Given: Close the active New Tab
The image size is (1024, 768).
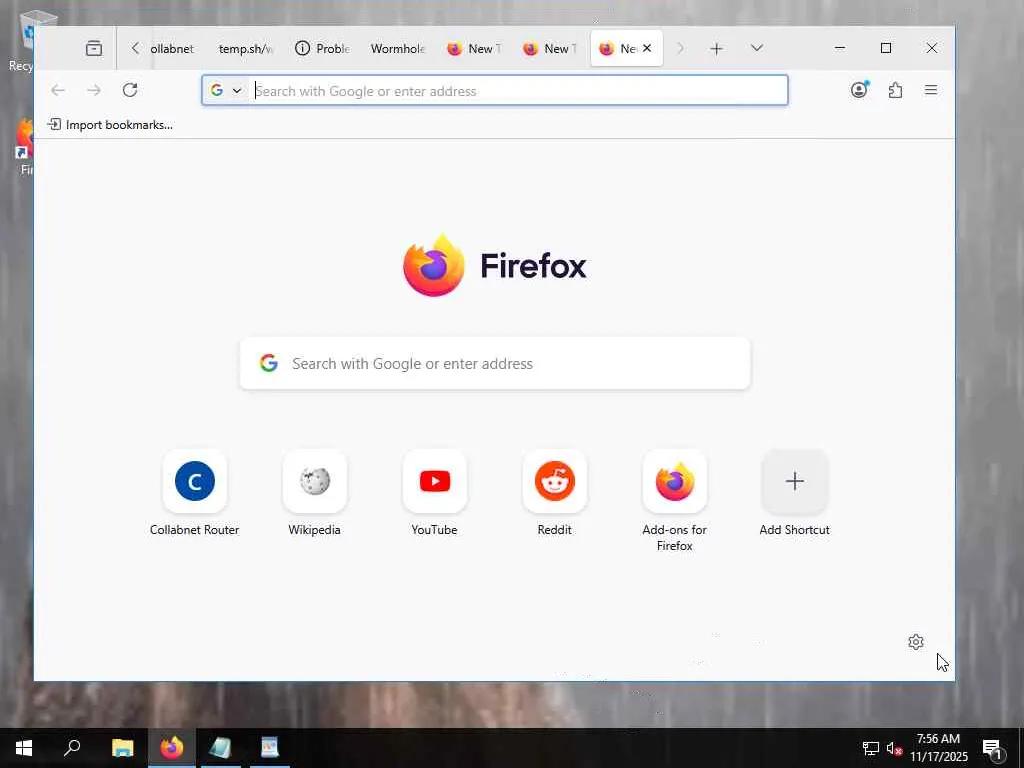Looking at the screenshot, I should coord(647,48).
